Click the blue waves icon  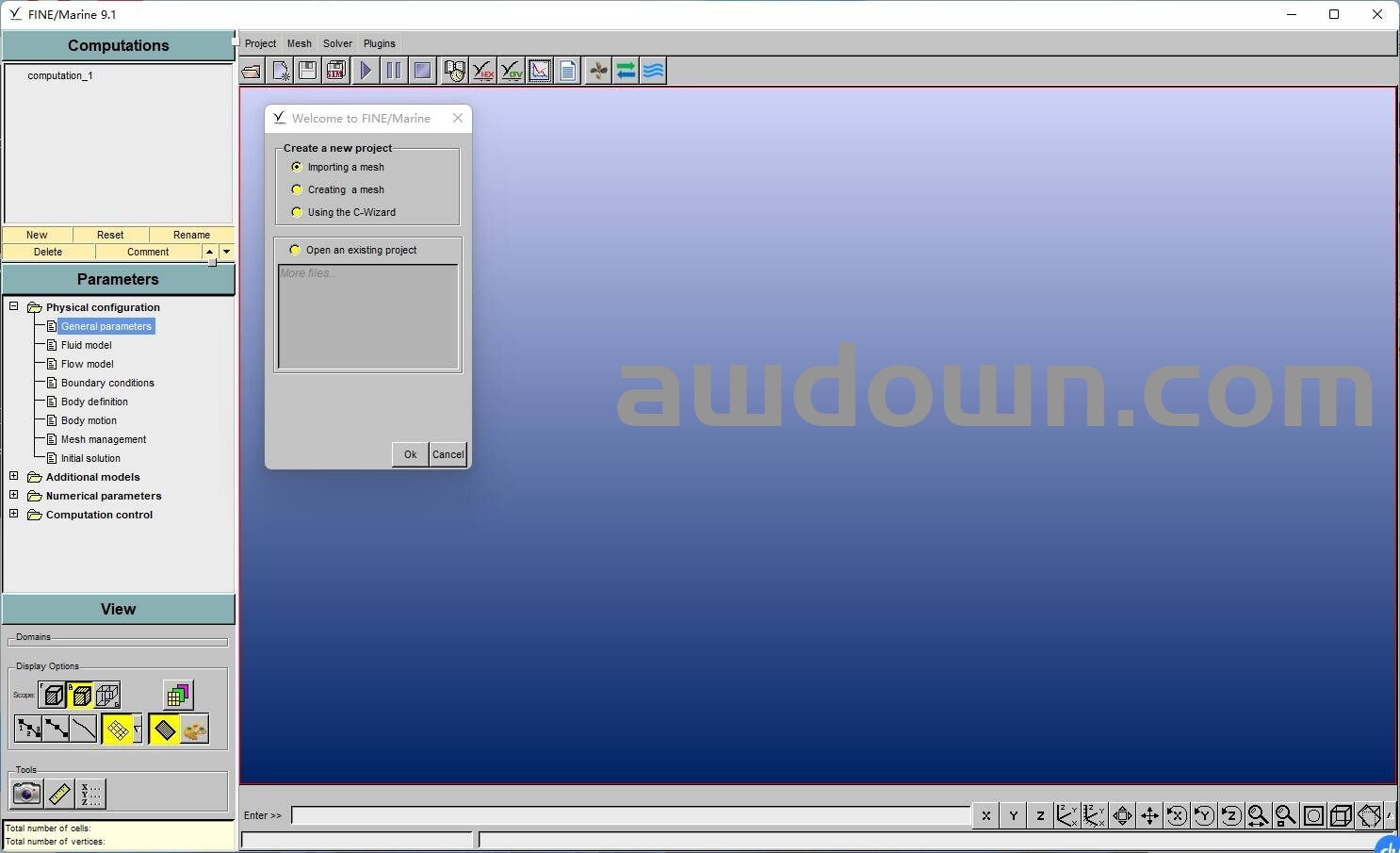click(654, 71)
